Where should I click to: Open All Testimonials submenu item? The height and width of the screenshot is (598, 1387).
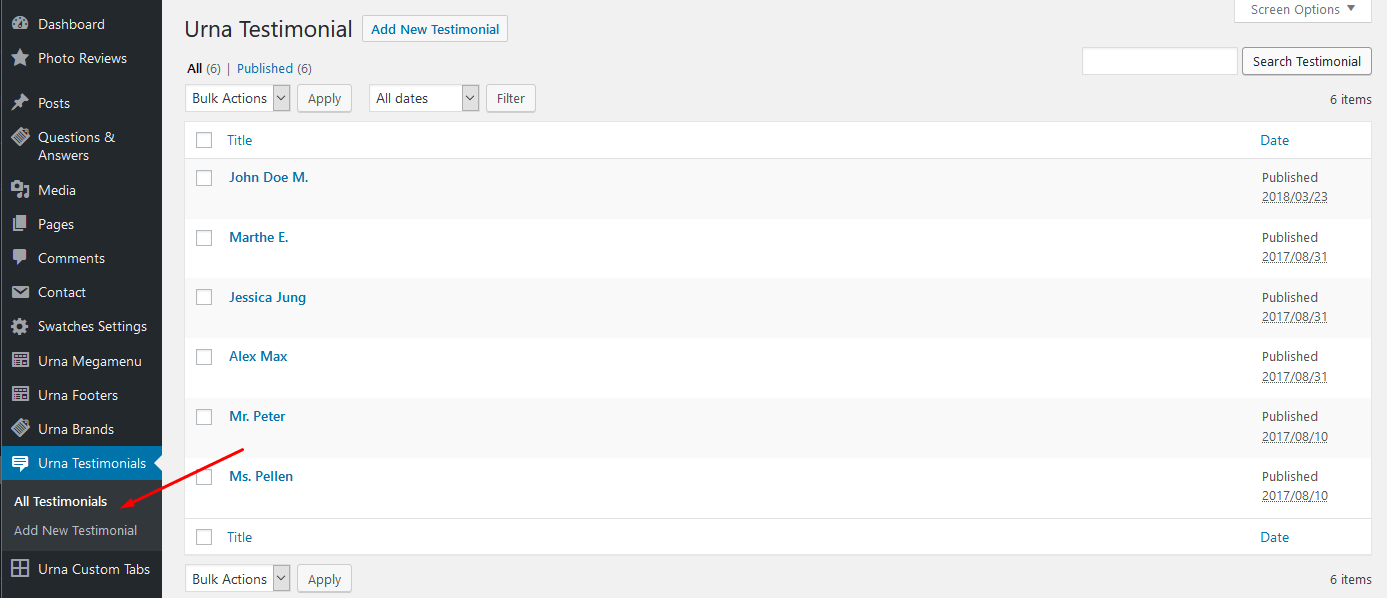tap(61, 501)
